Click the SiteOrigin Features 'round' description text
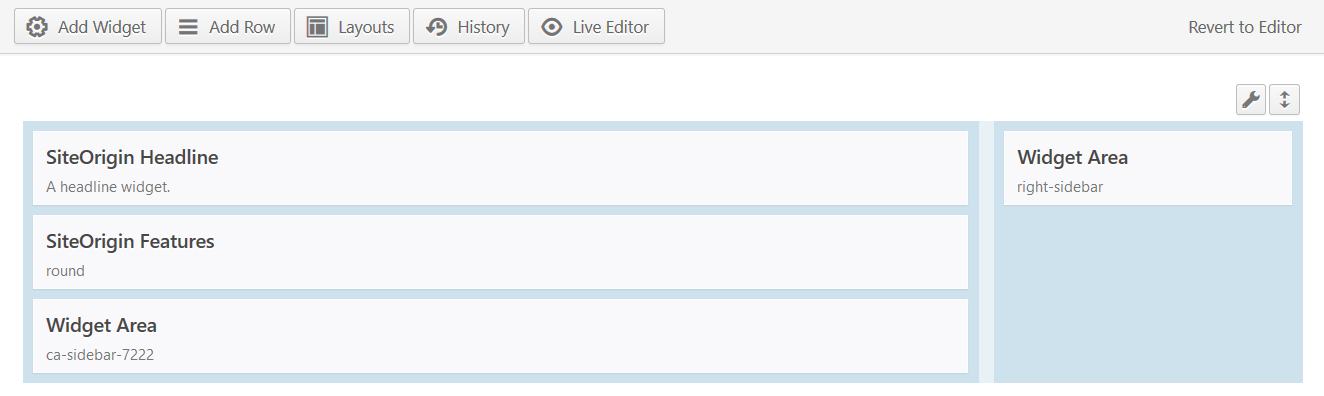This screenshot has width=1324, height=396. point(65,271)
